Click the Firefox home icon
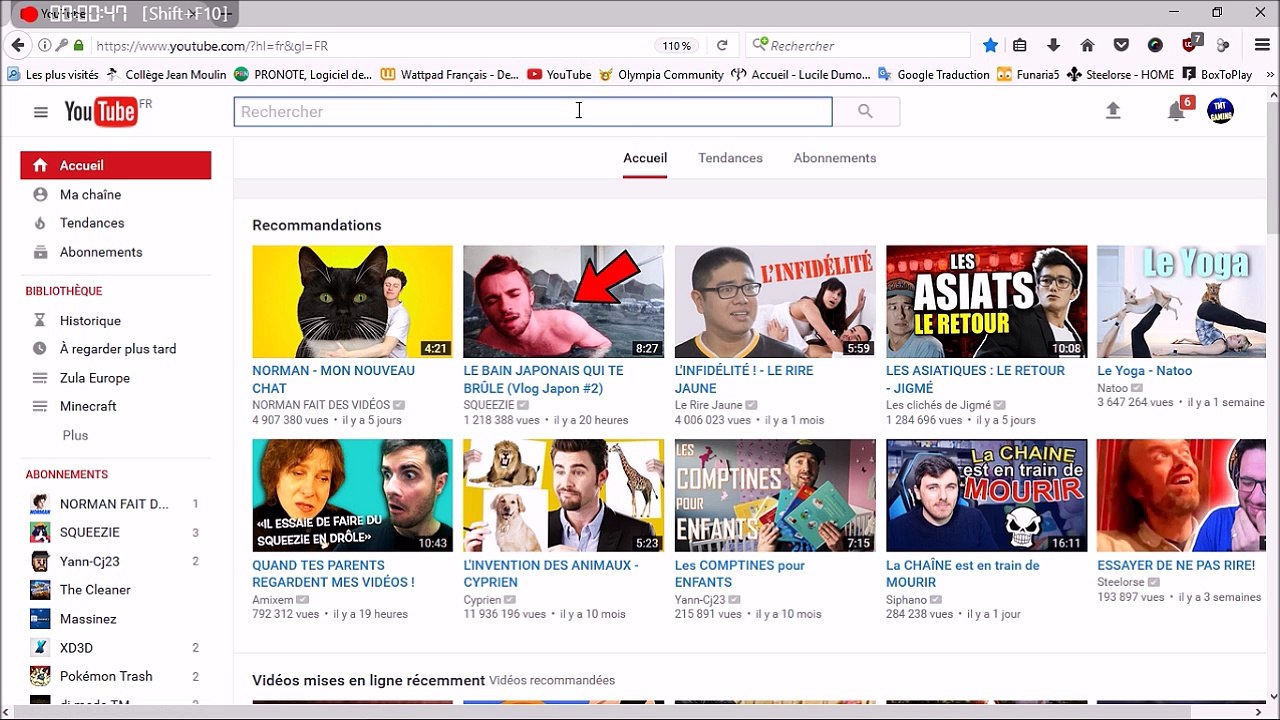 [x=1087, y=46]
